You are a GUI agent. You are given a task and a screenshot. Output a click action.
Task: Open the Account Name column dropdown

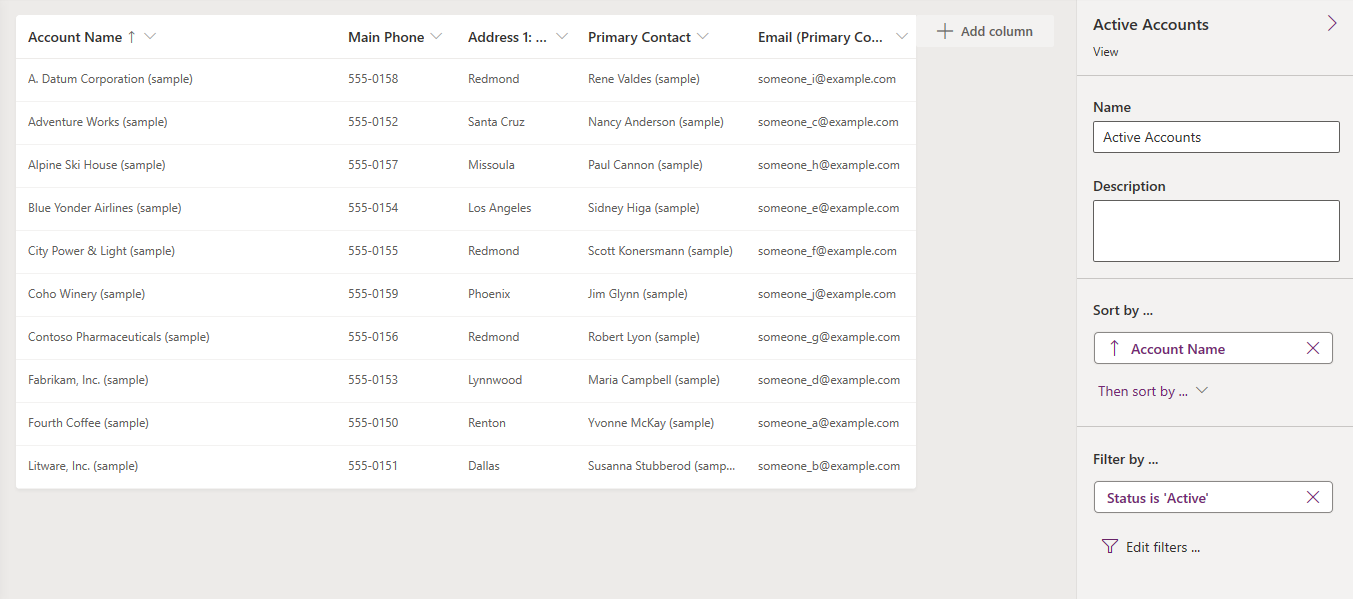click(x=150, y=37)
